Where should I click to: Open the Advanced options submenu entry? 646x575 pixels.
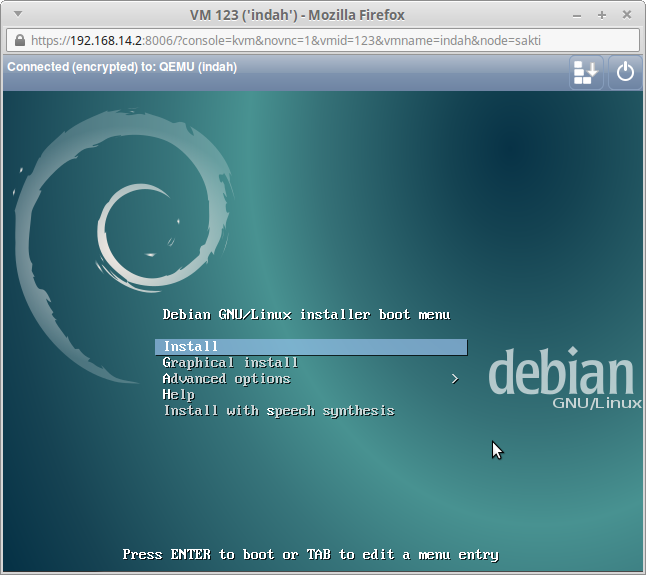pyautogui.click(x=227, y=379)
